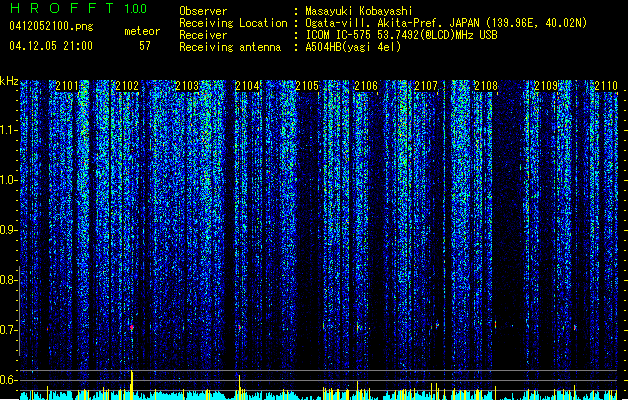The height and width of the screenshot is (400, 629).
Task: Click the Observer label
Action: (203, 11)
